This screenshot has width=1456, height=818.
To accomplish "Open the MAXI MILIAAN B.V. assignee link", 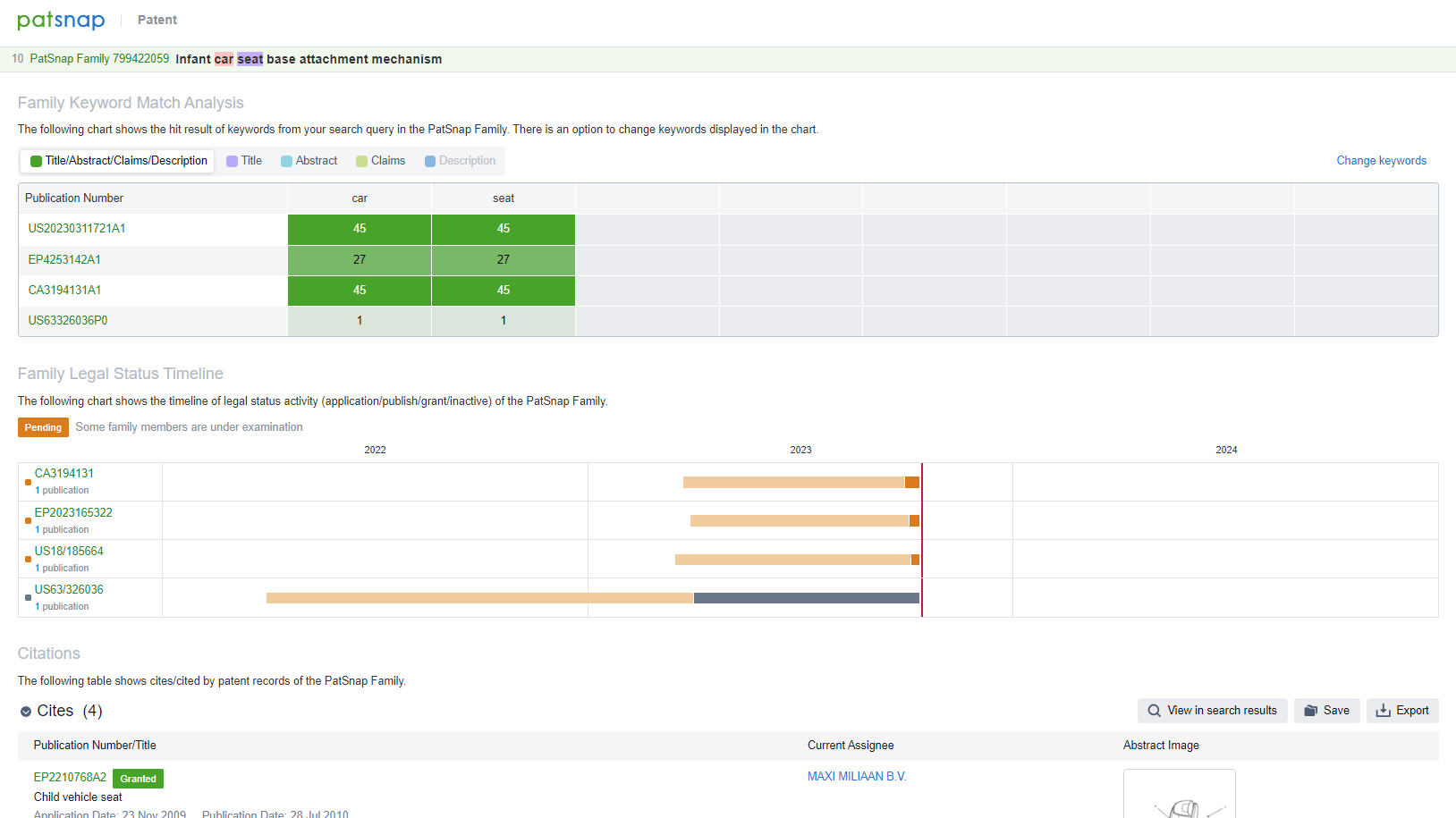I will pyautogui.click(x=857, y=777).
